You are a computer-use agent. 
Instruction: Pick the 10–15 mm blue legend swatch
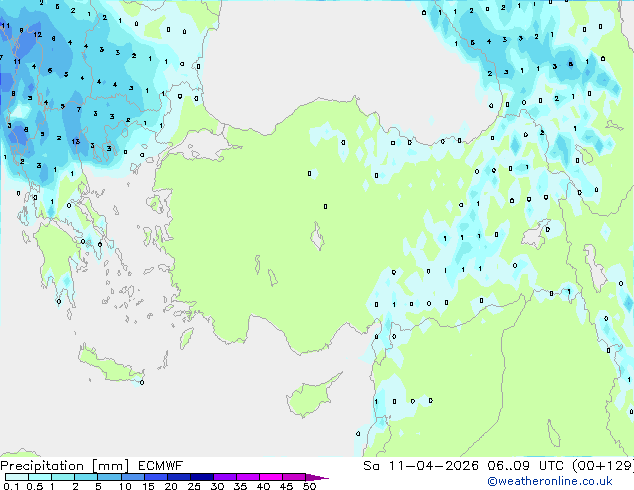[133, 477]
